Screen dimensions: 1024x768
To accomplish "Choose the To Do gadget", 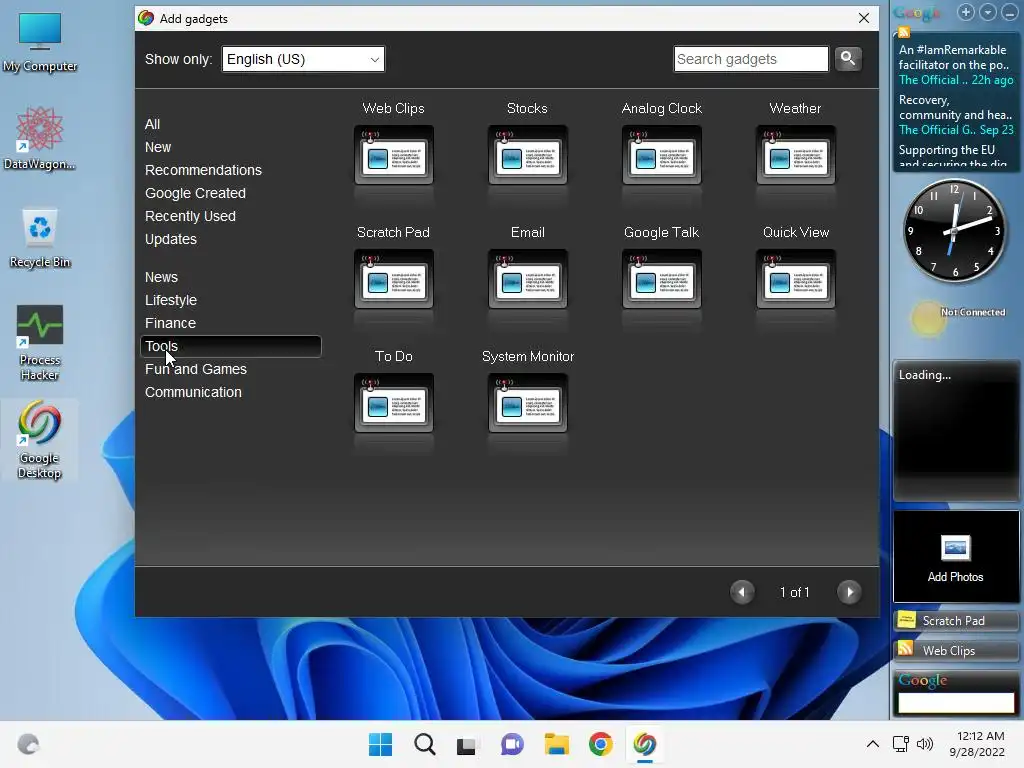I will point(394,403).
